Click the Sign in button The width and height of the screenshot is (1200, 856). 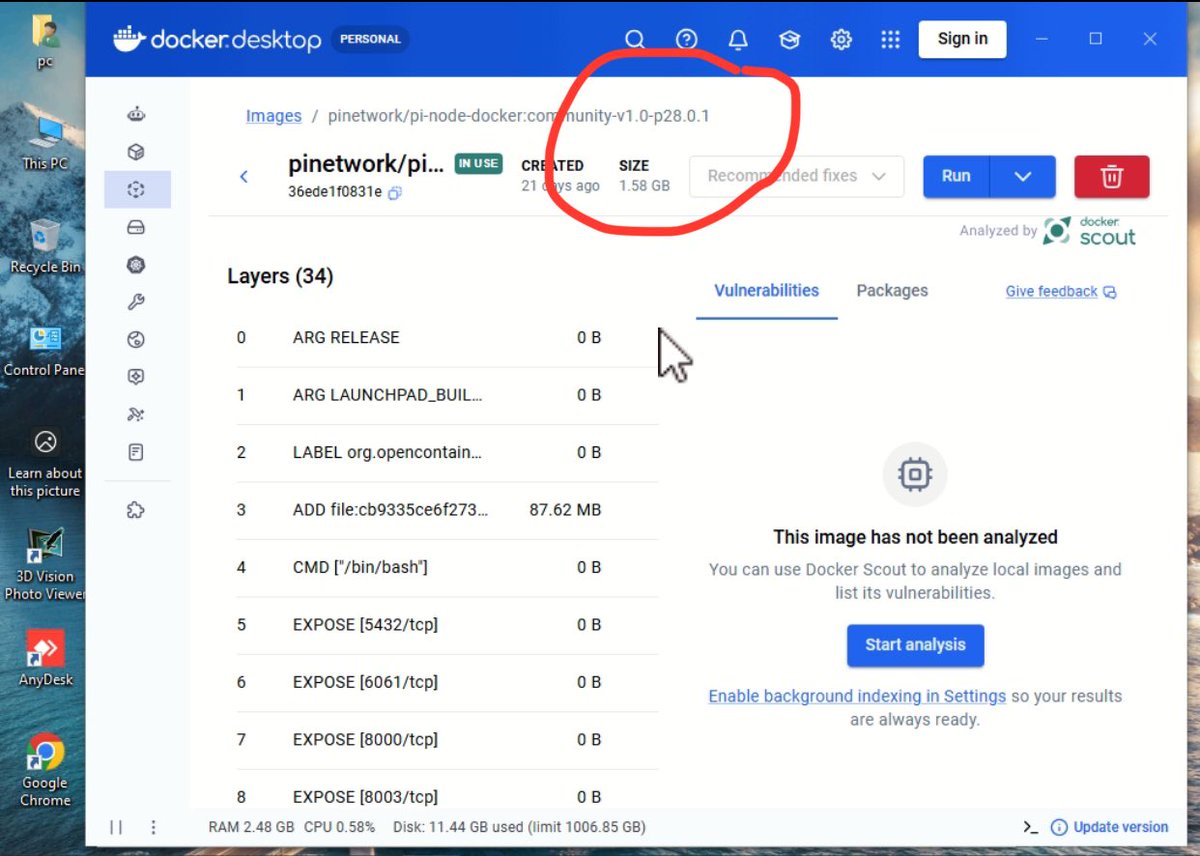coord(962,39)
